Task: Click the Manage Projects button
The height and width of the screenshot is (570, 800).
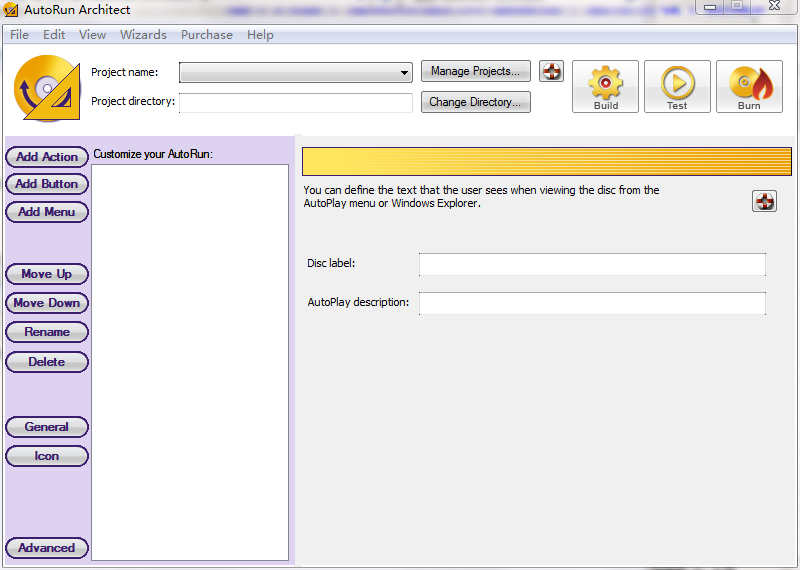Action: point(476,71)
